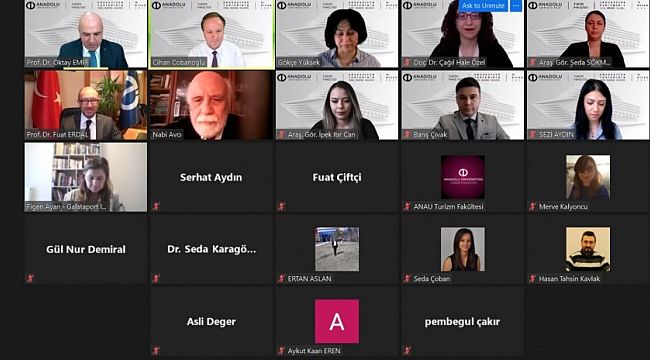Select Nabi Avcı video tile
650x360 pixels.
pyautogui.click(x=211, y=105)
